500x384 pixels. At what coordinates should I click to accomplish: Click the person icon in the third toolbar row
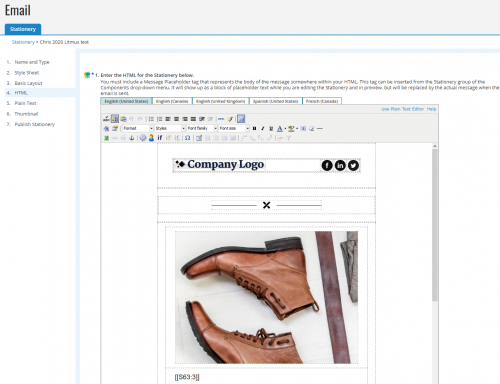(x=151, y=138)
